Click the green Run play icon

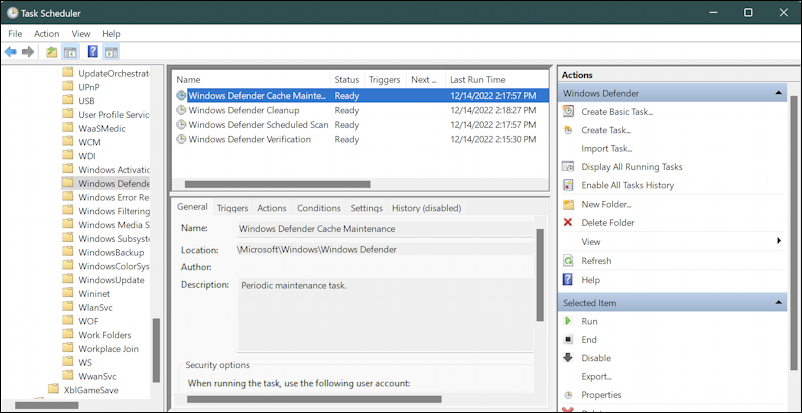[568, 321]
